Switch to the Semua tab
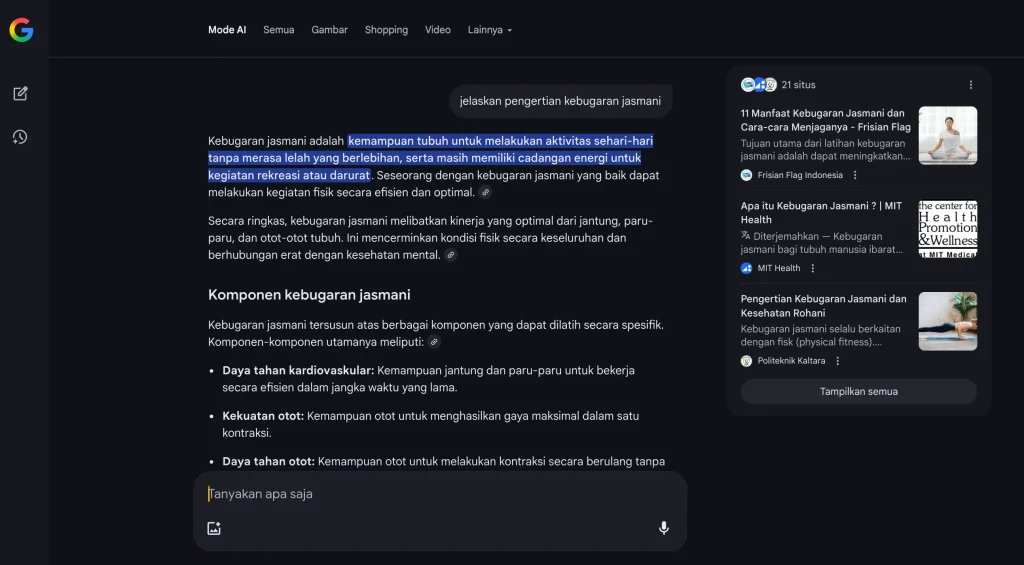Image resolution: width=1024 pixels, height=565 pixels. coord(279,30)
